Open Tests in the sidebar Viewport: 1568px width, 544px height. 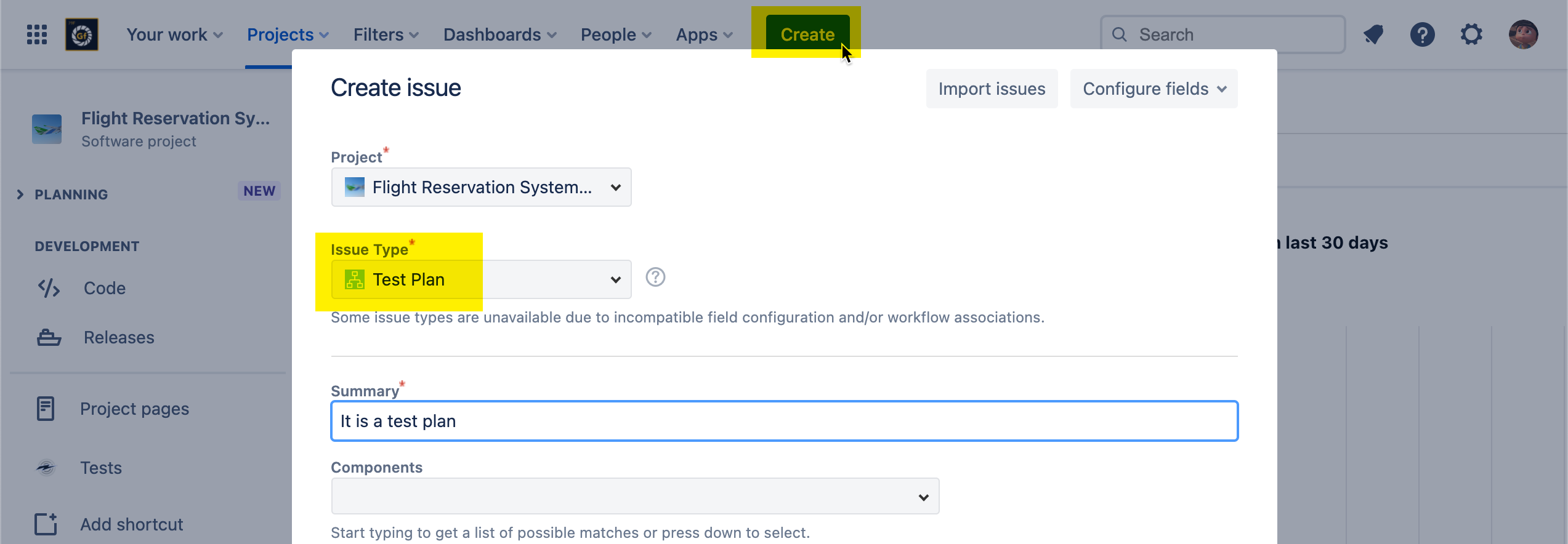click(x=101, y=468)
